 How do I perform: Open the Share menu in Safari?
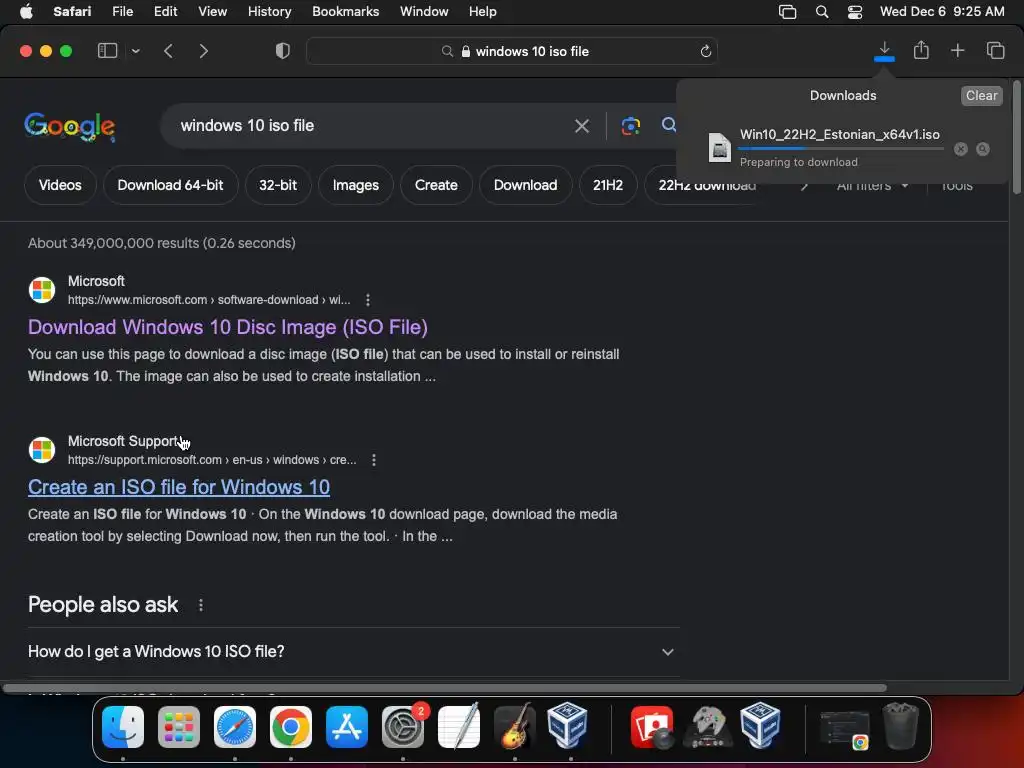pyautogui.click(x=921, y=50)
